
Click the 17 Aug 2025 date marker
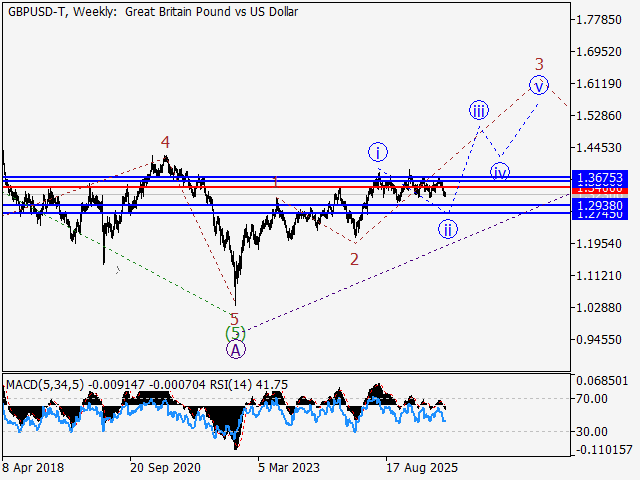pyautogui.click(x=422, y=467)
